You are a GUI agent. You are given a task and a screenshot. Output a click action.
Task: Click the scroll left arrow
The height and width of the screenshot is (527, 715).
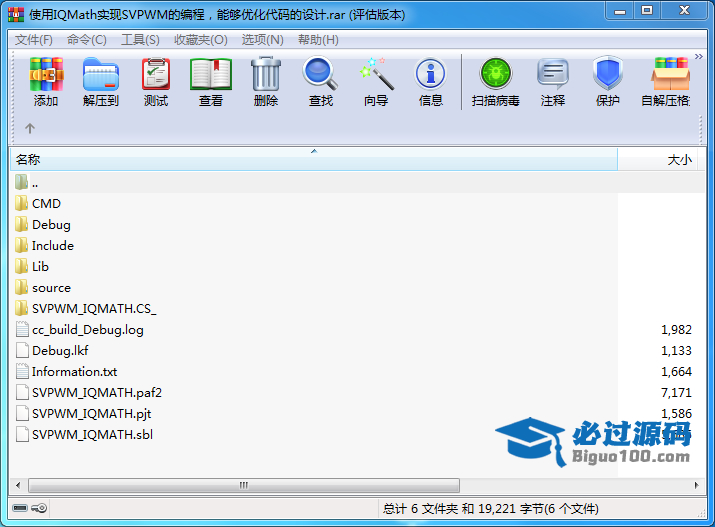18,485
